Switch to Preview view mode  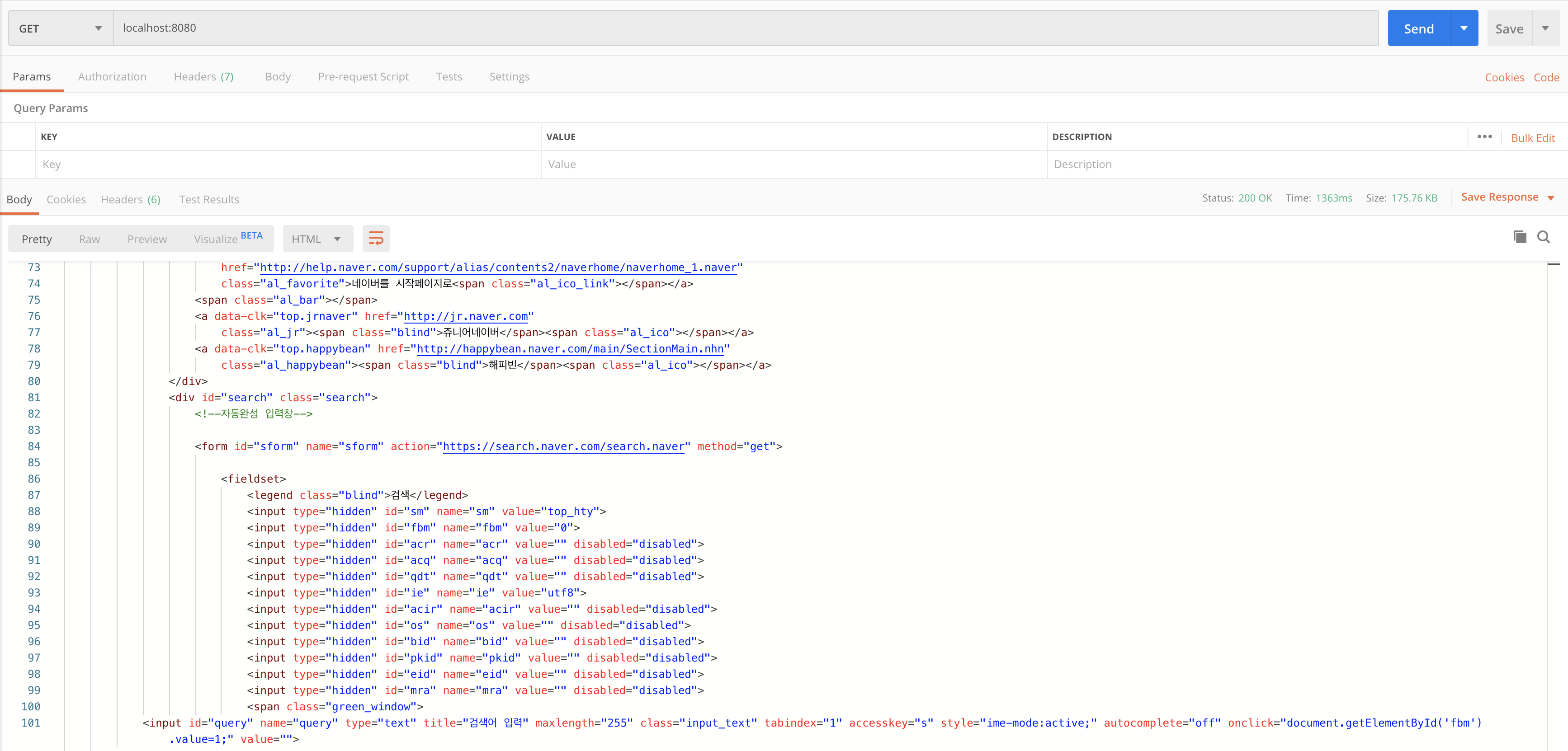point(146,239)
